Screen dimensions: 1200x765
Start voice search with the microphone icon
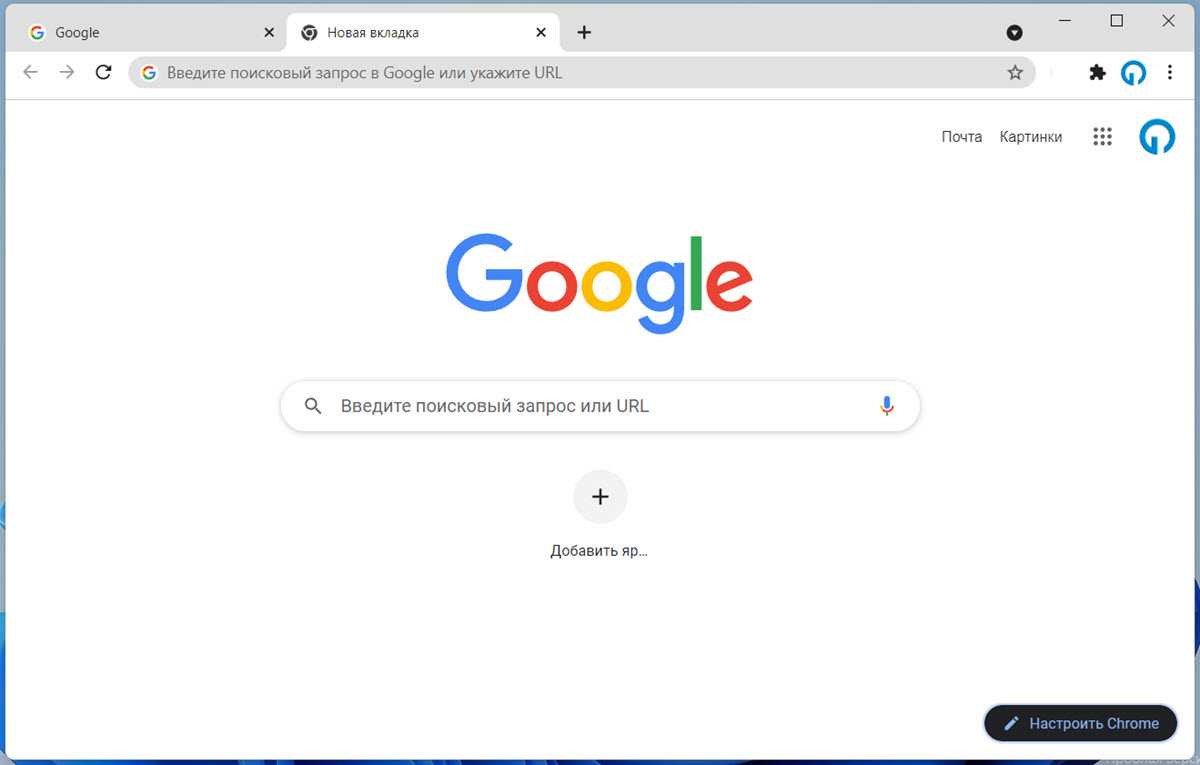coord(886,406)
